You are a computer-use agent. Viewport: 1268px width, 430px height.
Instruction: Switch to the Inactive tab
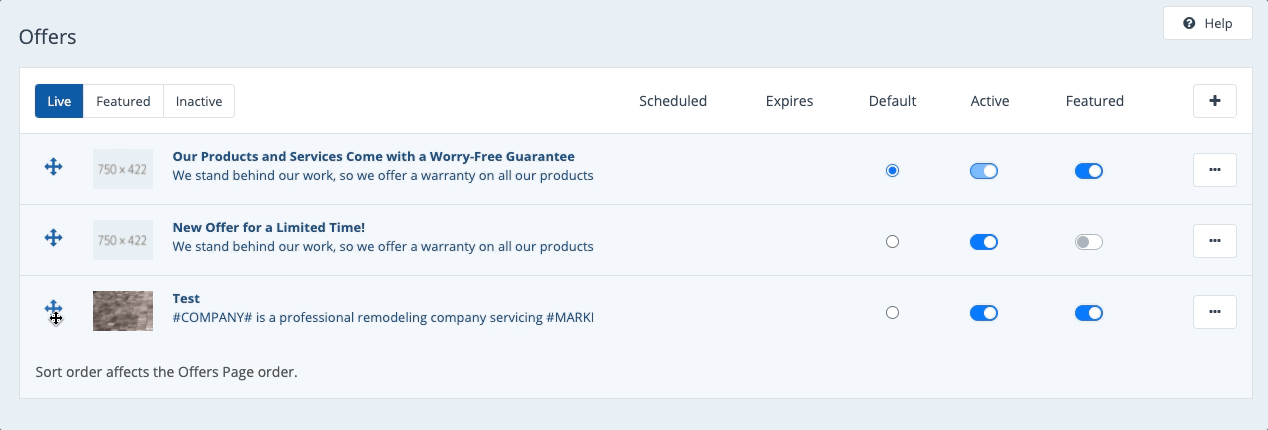click(199, 101)
